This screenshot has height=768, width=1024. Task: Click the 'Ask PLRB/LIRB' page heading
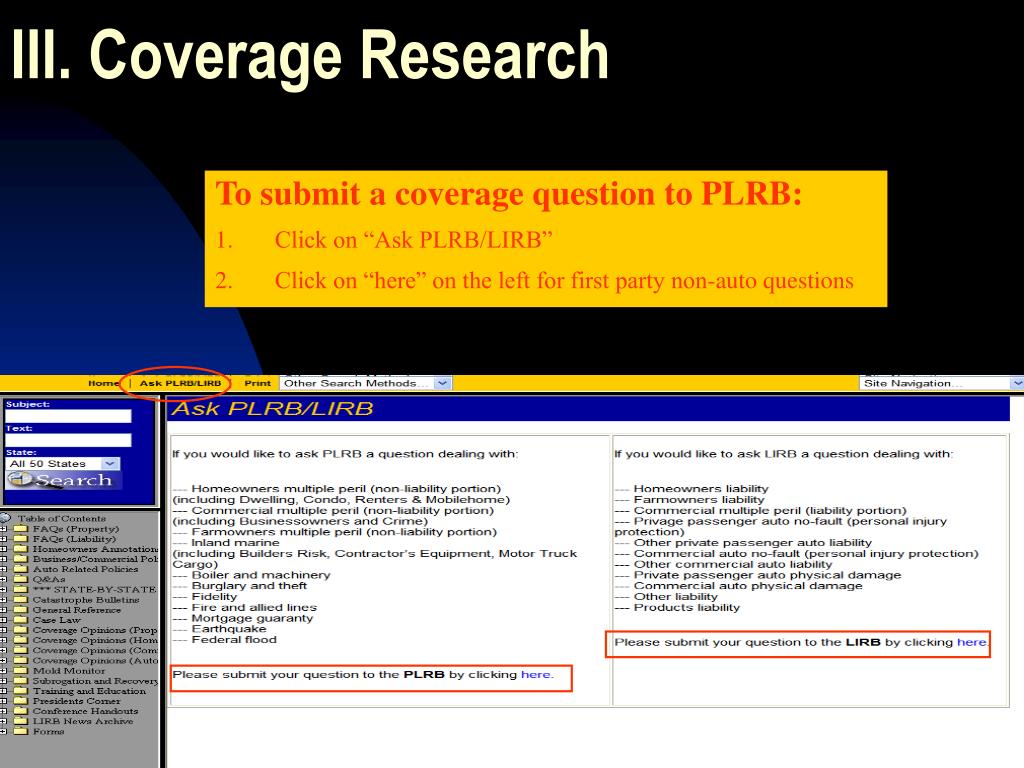pyautogui.click(x=272, y=409)
